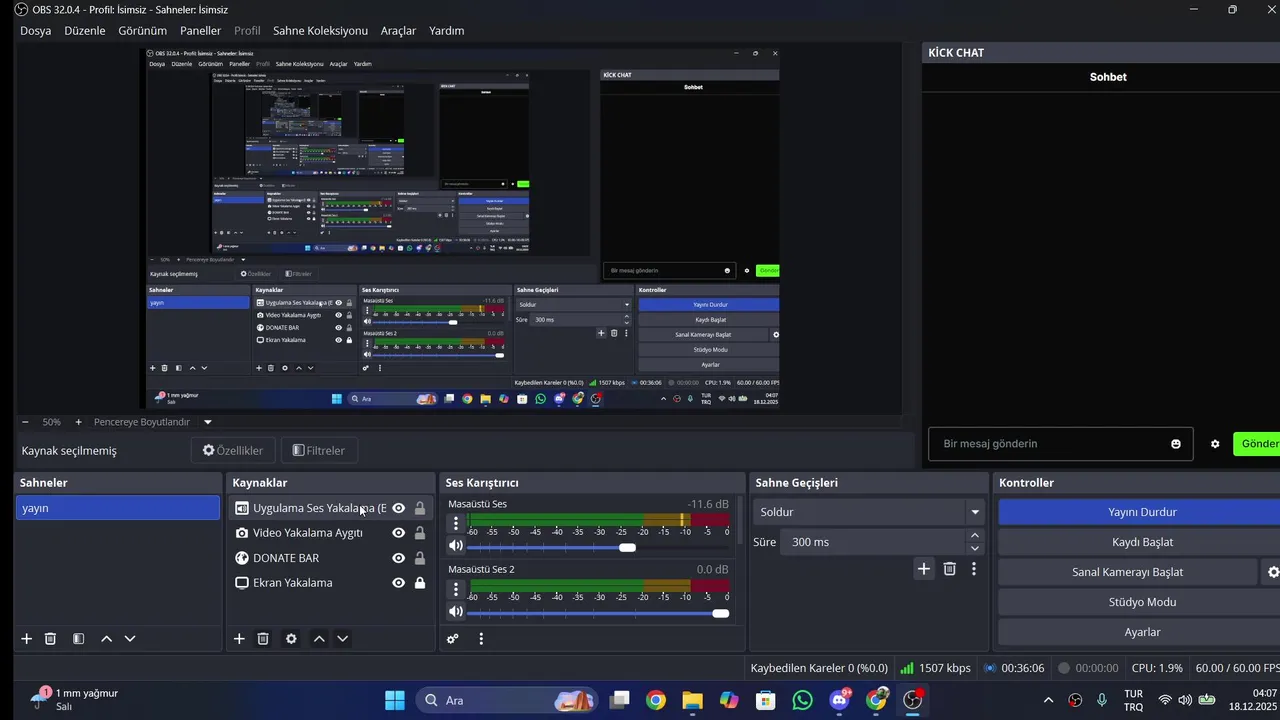Send chat message with Gönder button
Image resolution: width=1280 pixels, height=720 pixels.
tap(1257, 444)
